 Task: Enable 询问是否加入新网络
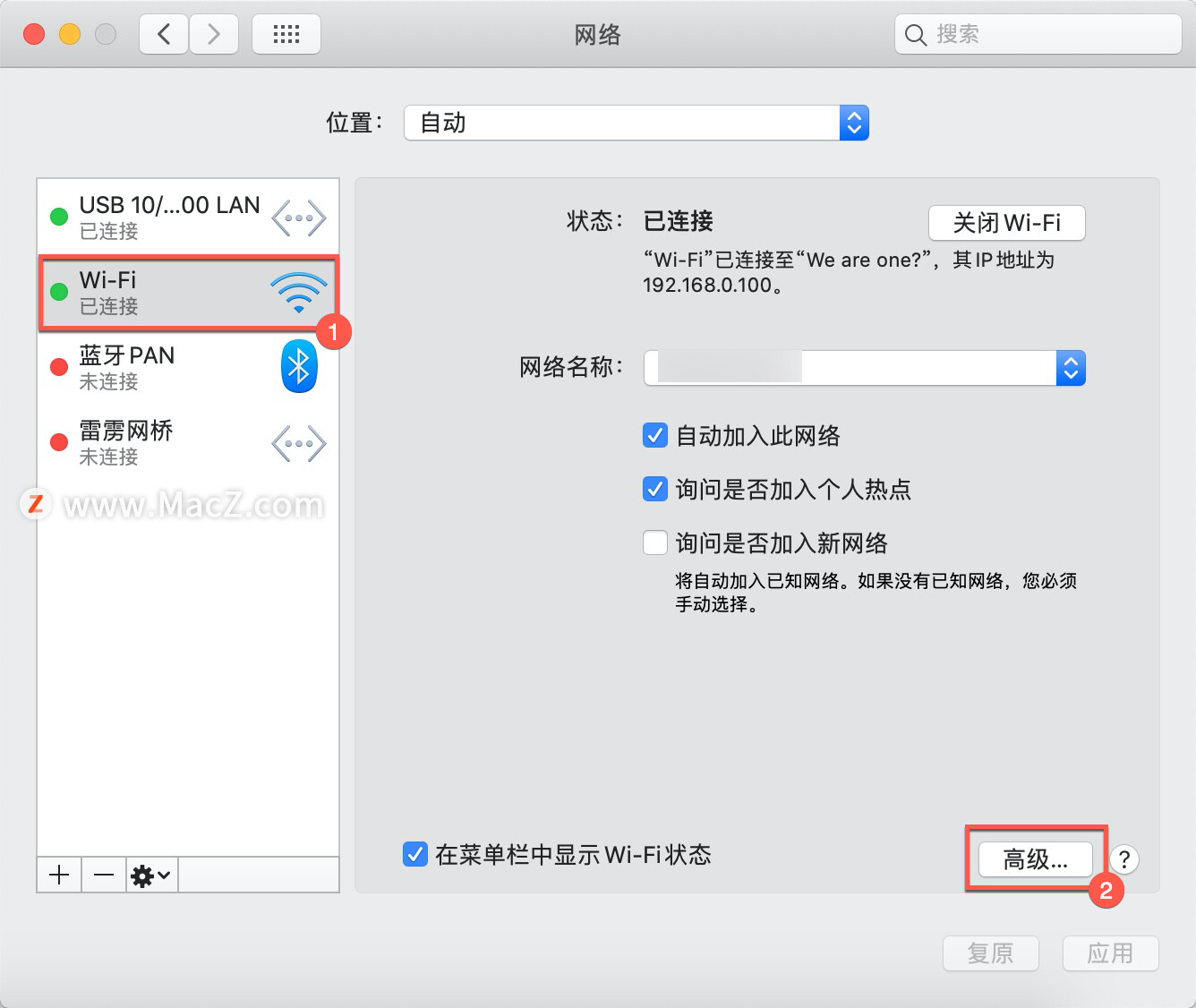pyautogui.click(x=655, y=542)
